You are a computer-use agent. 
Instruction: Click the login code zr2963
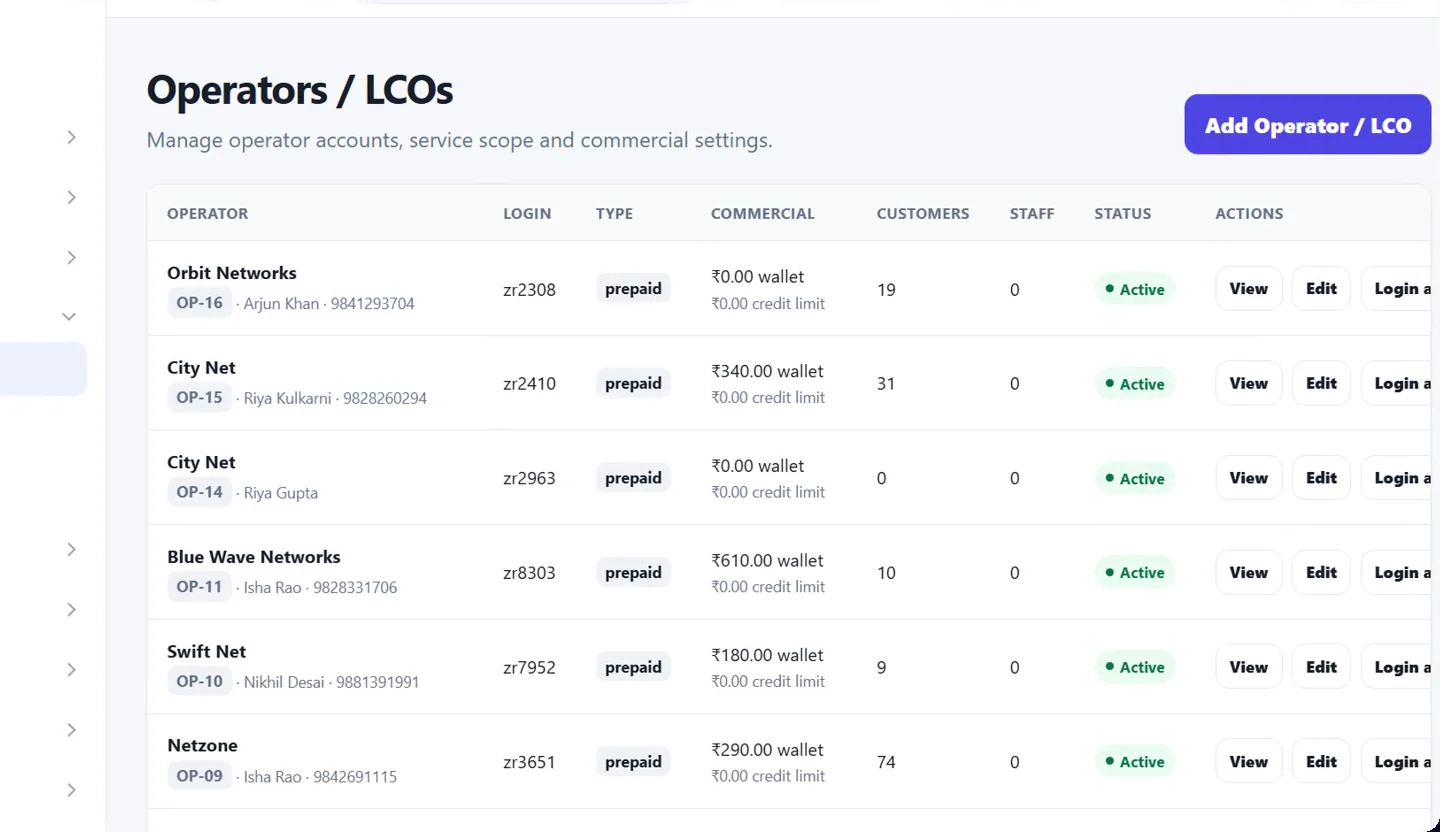coord(529,479)
